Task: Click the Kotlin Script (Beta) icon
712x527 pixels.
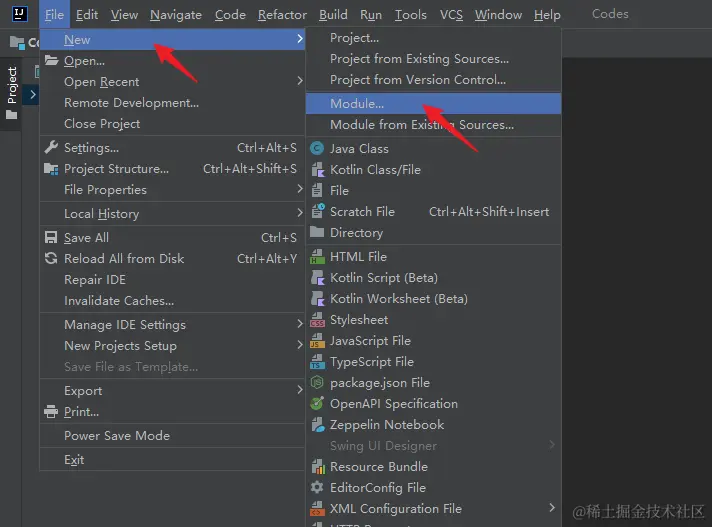Action: click(x=317, y=277)
